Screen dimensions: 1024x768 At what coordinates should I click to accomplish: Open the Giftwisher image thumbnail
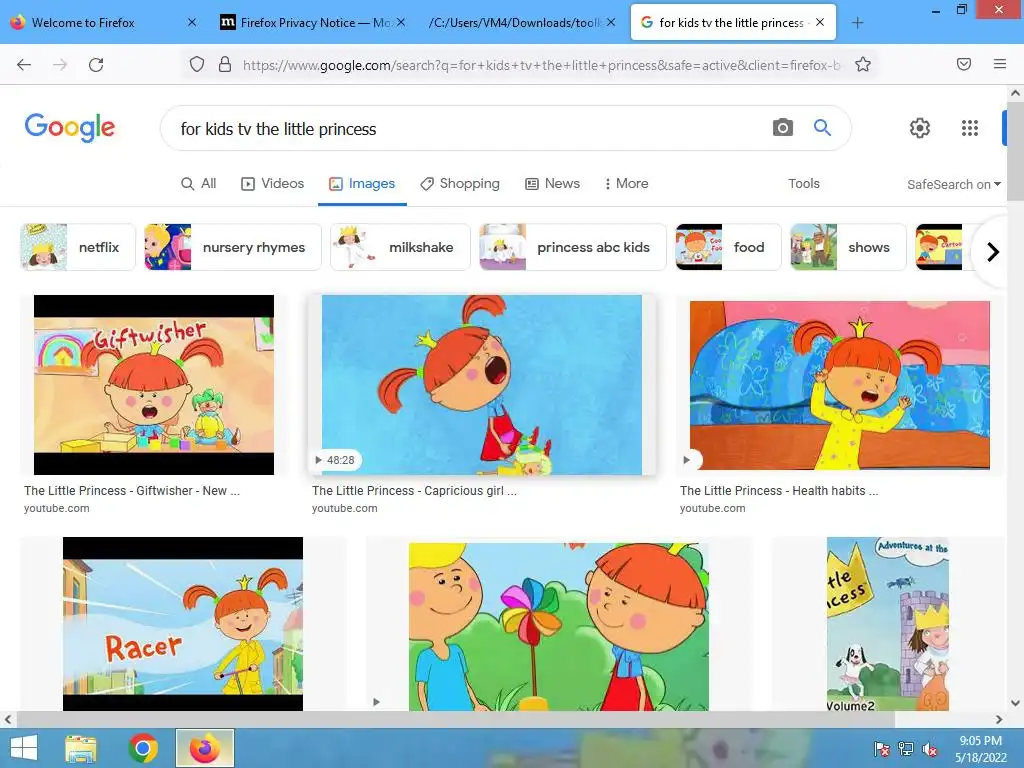pyautogui.click(x=154, y=385)
